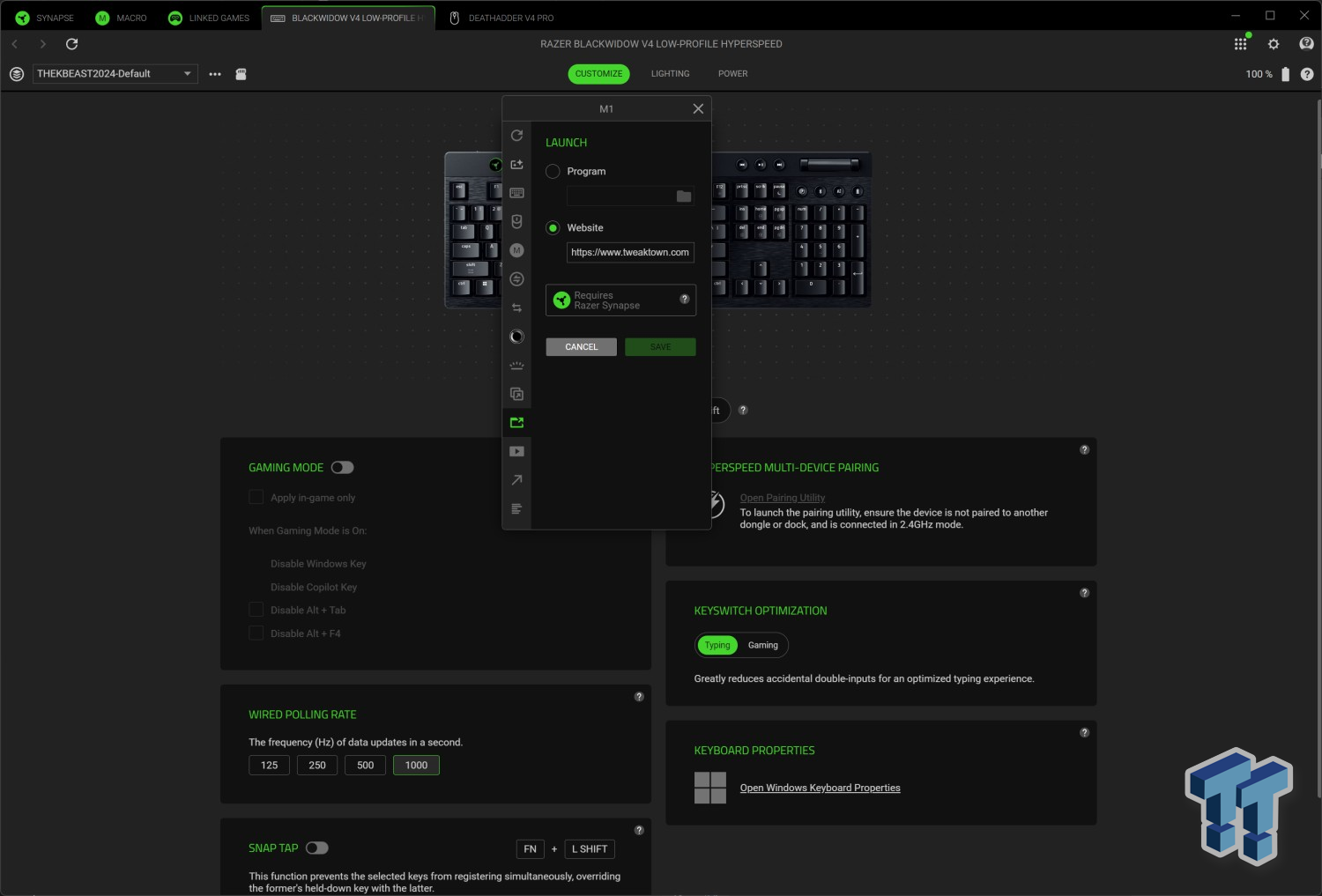Select the switch profile arrows icon in sidebar

516,307
